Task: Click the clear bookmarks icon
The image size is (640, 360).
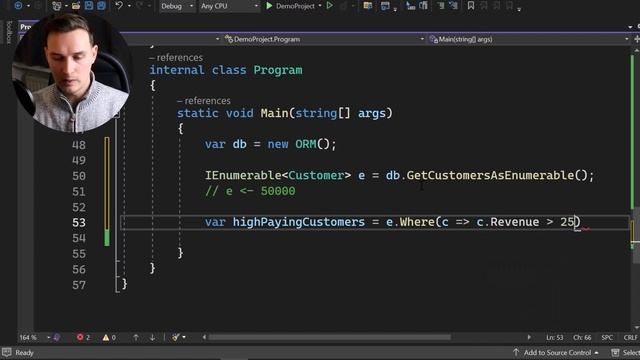Action: [x=509, y=6]
